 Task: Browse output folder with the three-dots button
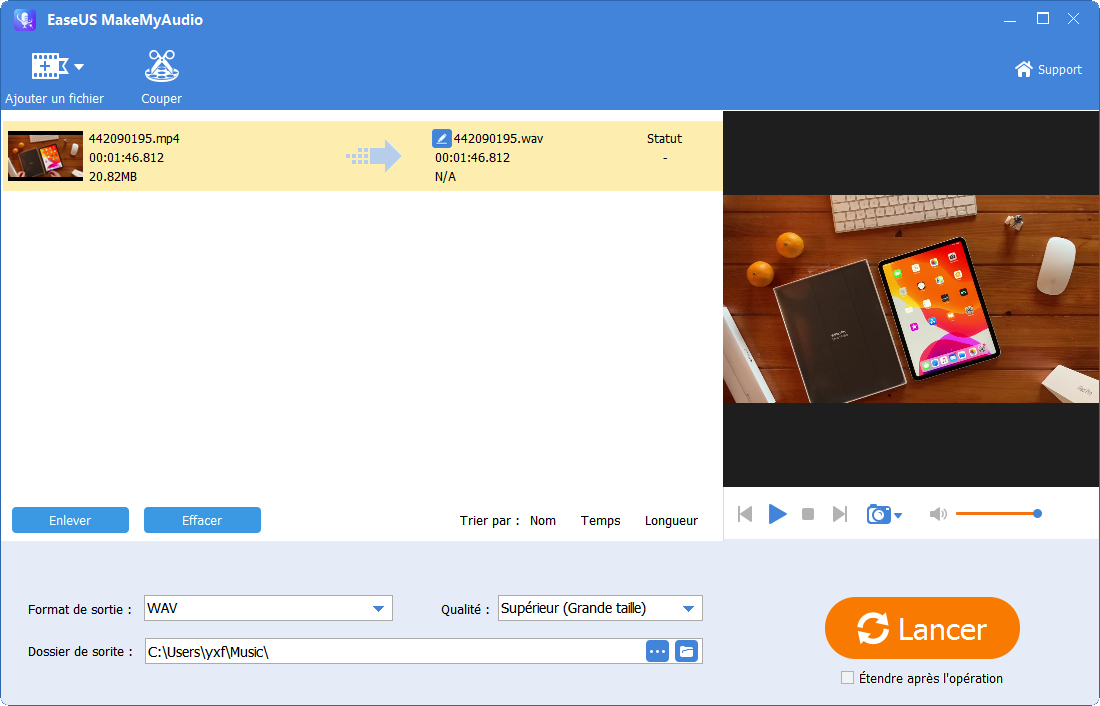pos(657,652)
